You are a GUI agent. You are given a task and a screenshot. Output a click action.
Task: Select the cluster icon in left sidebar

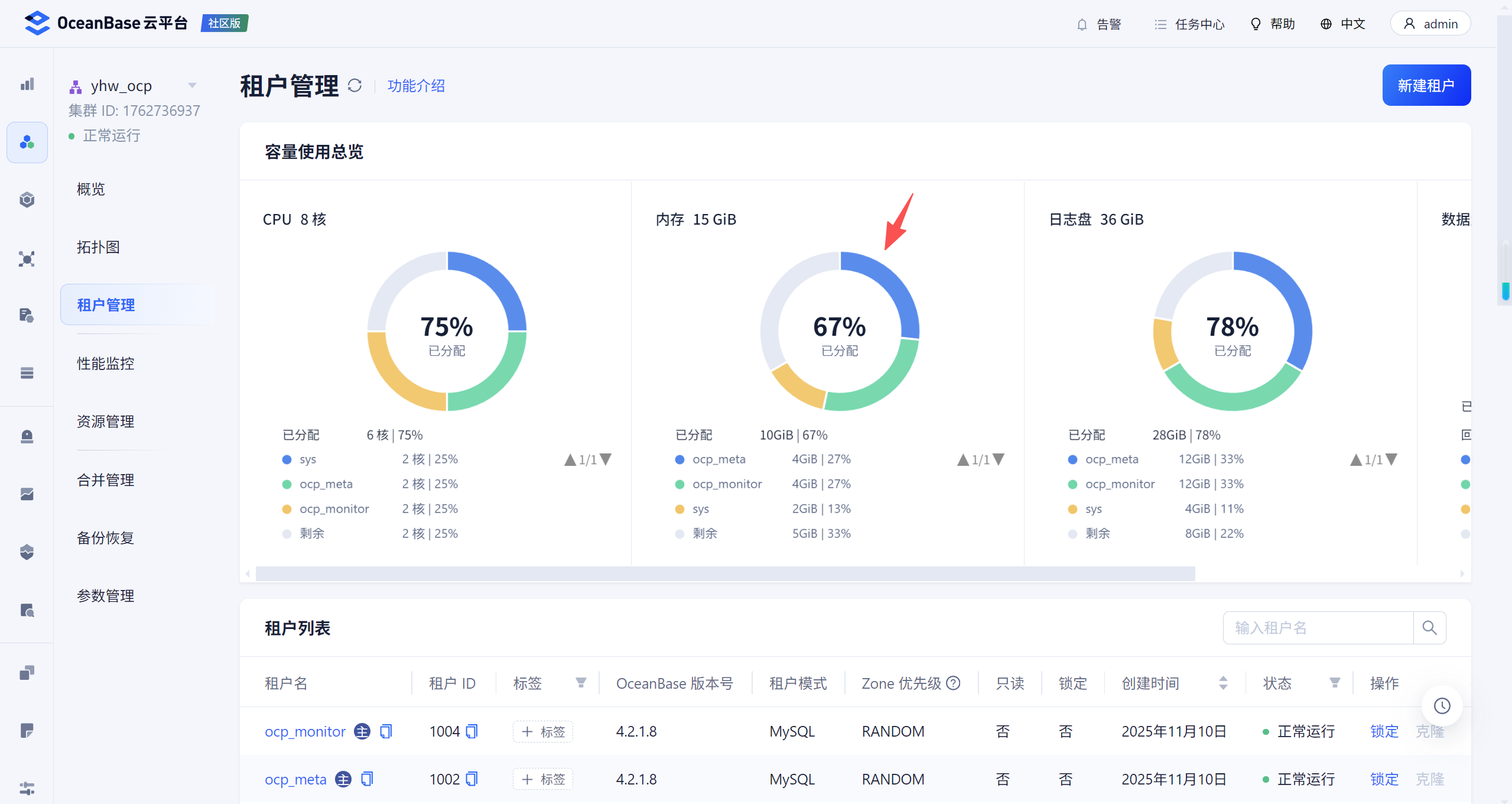click(27, 142)
